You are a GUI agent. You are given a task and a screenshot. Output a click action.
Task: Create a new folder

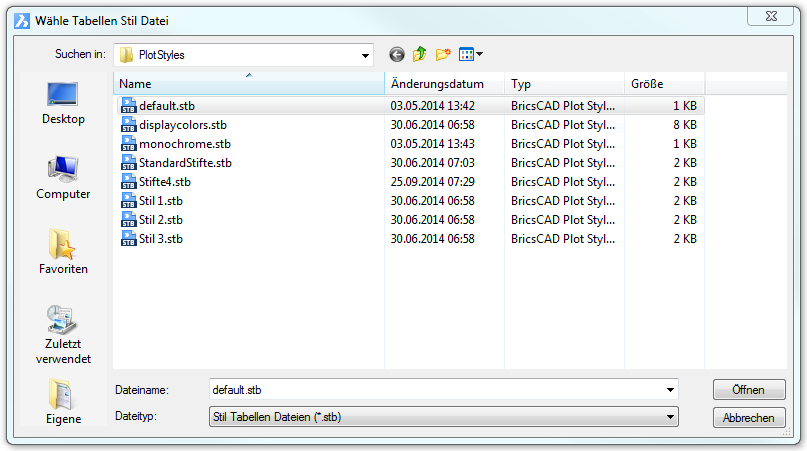(x=443, y=55)
